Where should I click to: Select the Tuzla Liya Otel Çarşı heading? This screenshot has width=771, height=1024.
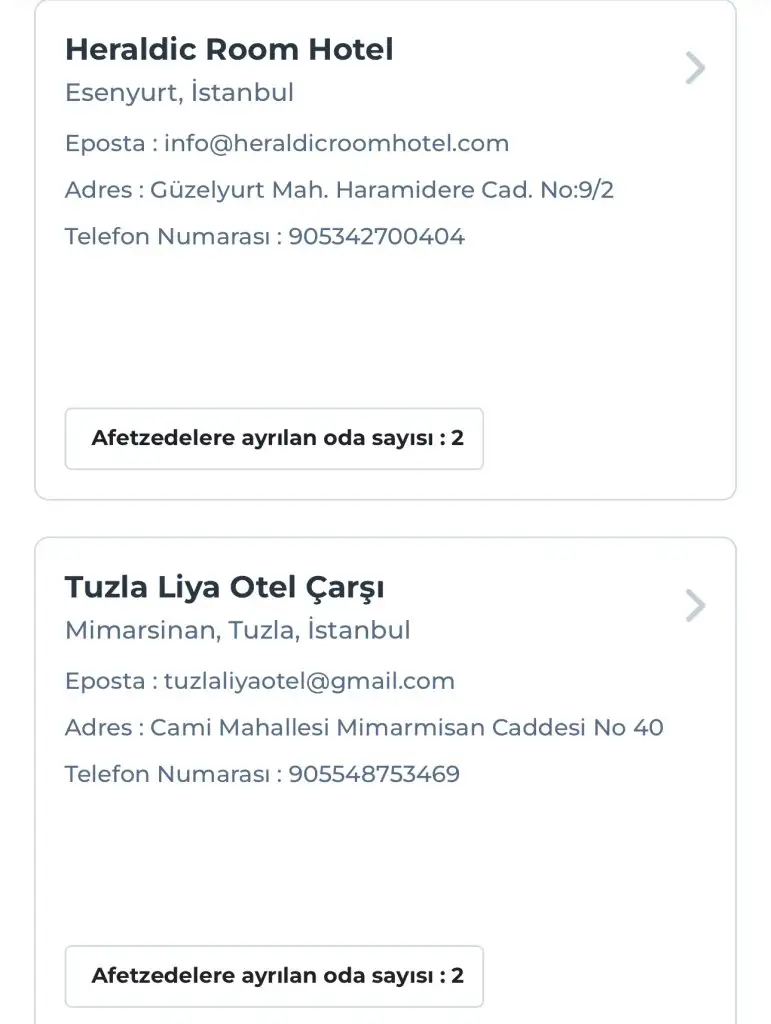(224, 587)
